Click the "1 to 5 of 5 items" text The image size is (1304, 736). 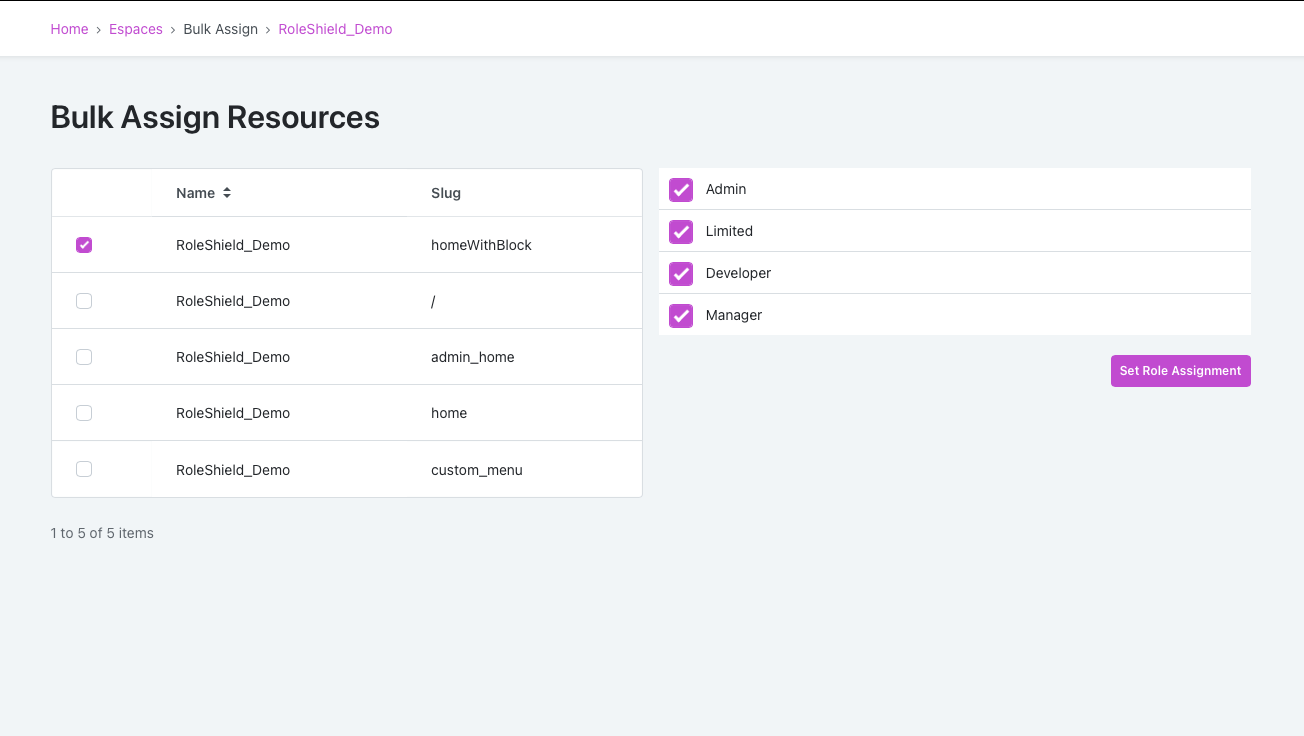[102, 533]
